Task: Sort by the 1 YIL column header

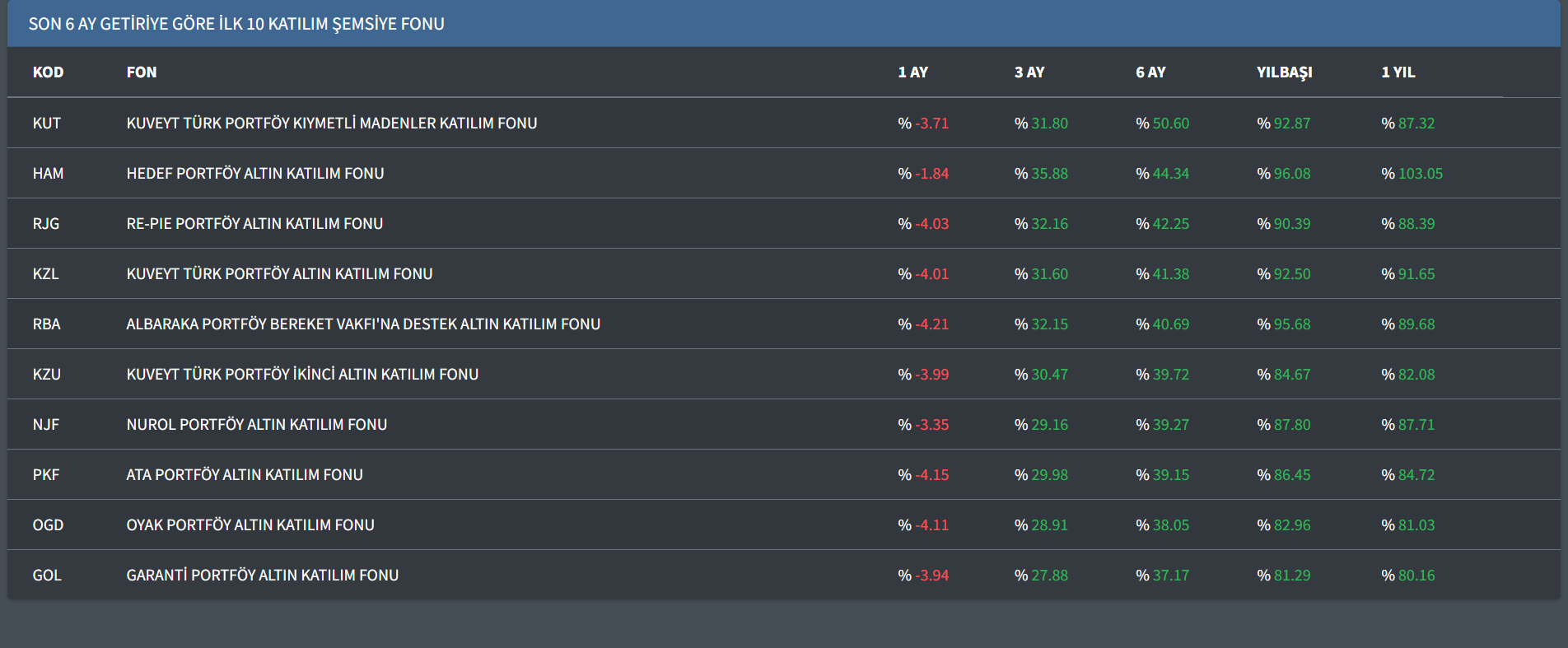Action: pos(1398,72)
